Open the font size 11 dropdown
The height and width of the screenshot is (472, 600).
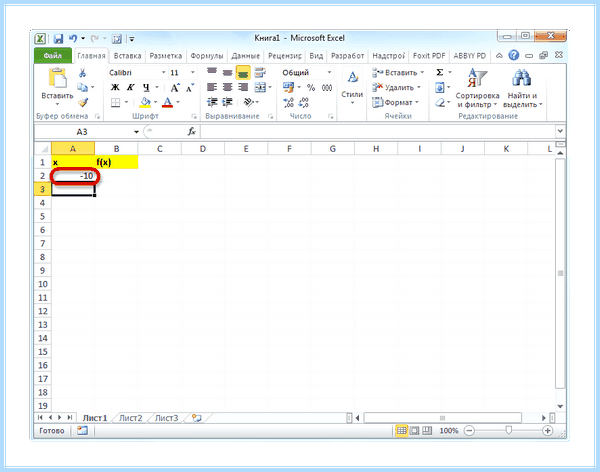(192, 72)
